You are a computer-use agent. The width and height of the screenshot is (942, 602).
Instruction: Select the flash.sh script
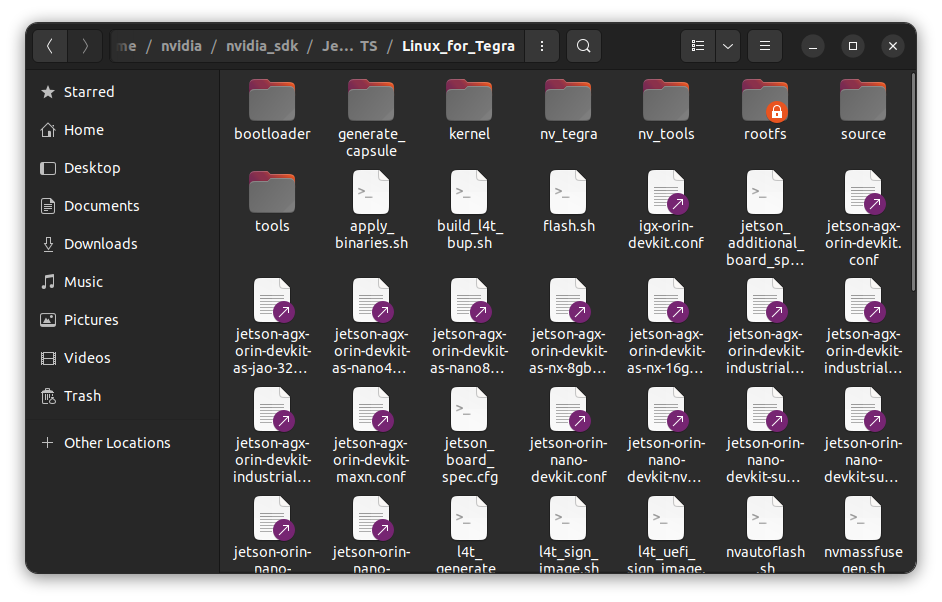(568, 202)
